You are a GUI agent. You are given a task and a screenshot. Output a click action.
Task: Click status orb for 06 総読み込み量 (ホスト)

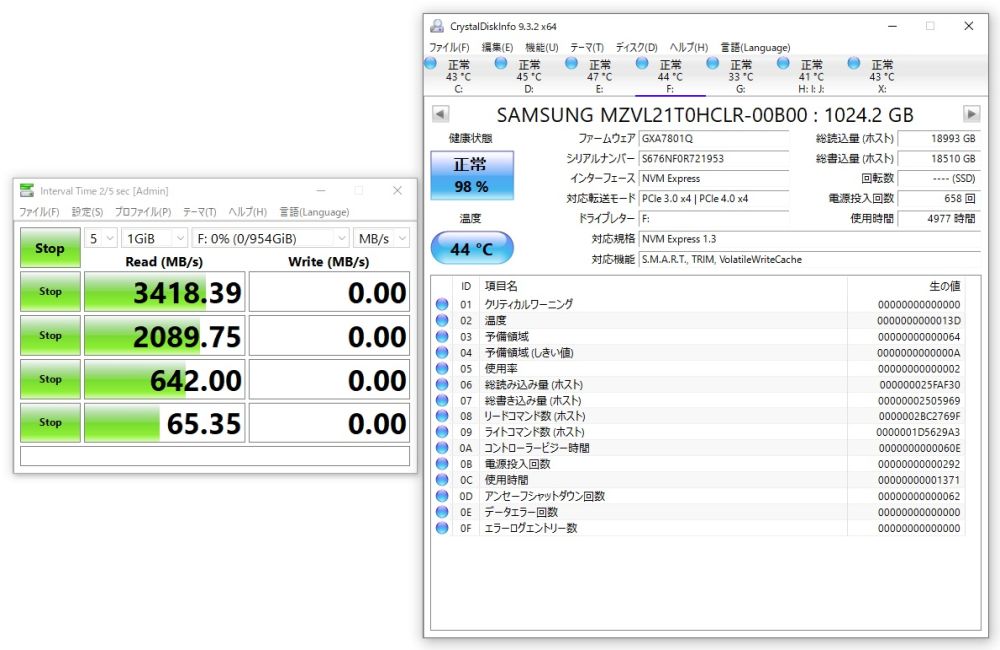[442, 384]
